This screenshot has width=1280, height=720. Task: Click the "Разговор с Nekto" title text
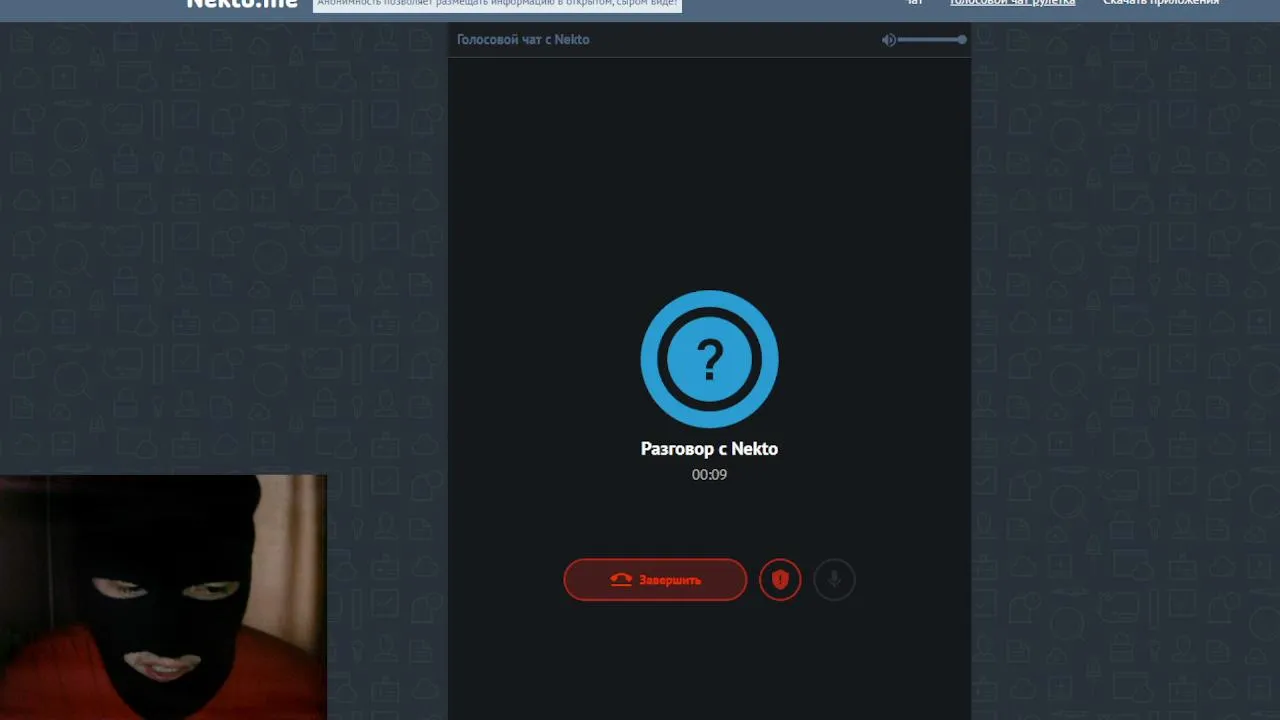point(709,449)
